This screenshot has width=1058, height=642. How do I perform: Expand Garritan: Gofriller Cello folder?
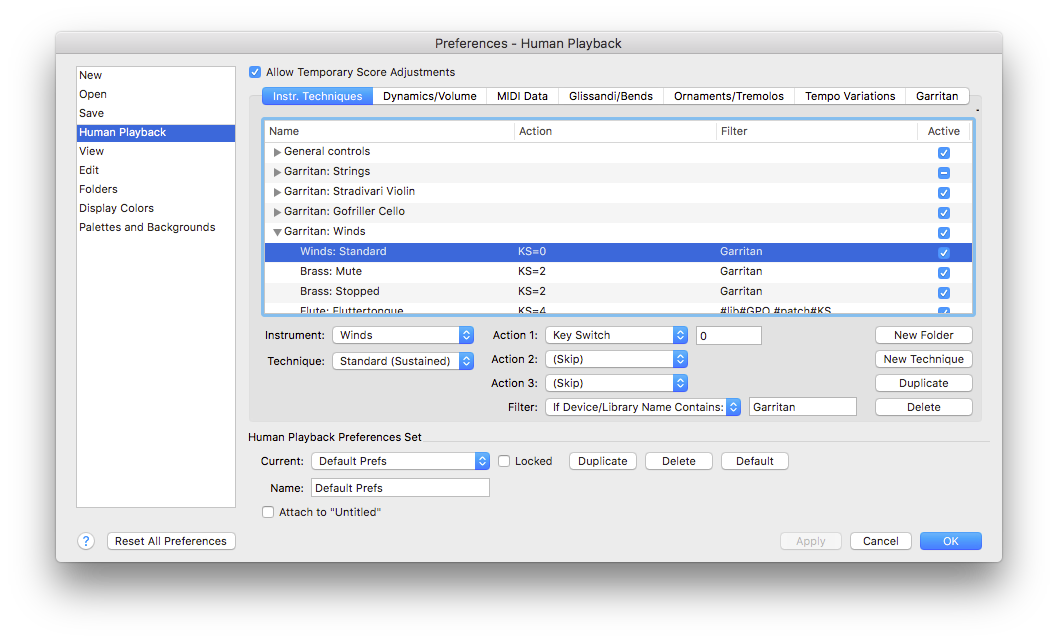[x=277, y=212]
